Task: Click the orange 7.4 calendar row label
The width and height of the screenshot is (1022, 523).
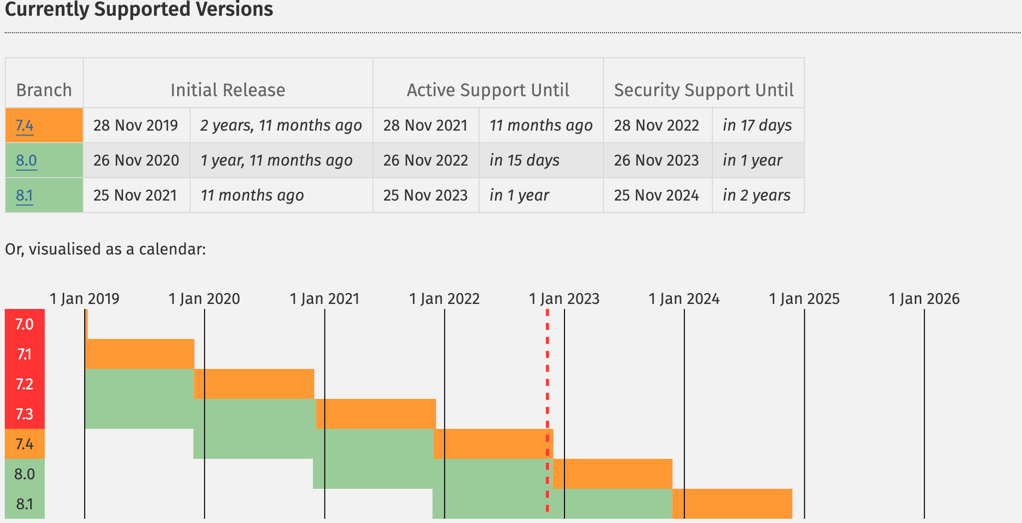Action: (24, 444)
